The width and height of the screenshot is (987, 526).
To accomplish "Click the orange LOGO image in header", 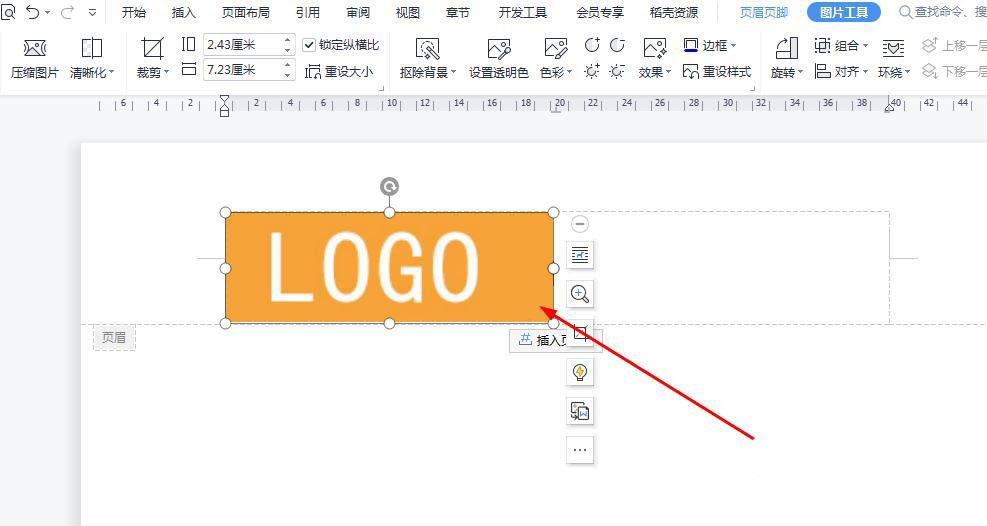I will (x=390, y=268).
